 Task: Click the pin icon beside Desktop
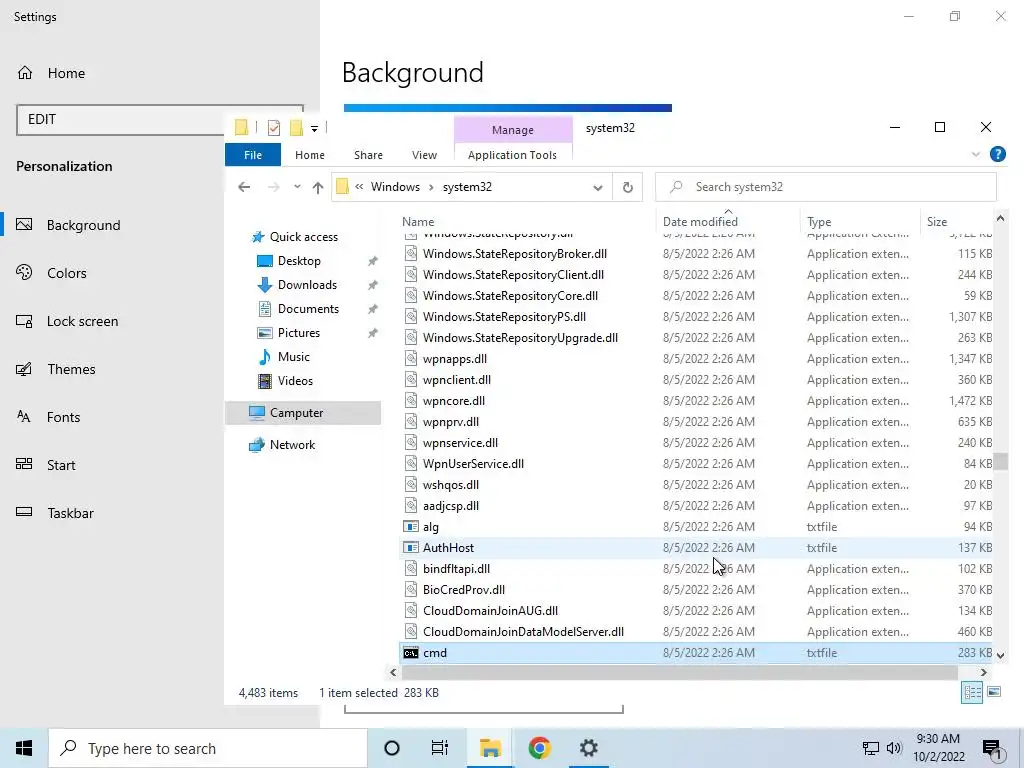coord(372,261)
